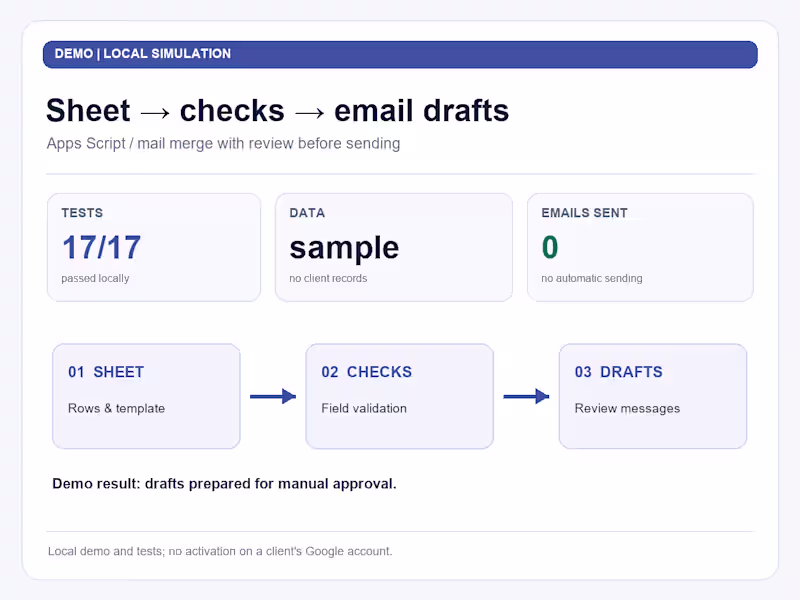This screenshot has height=600, width=800.
Task: Click the arrow between Checks and Drafts steps
Action: (527, 396)
